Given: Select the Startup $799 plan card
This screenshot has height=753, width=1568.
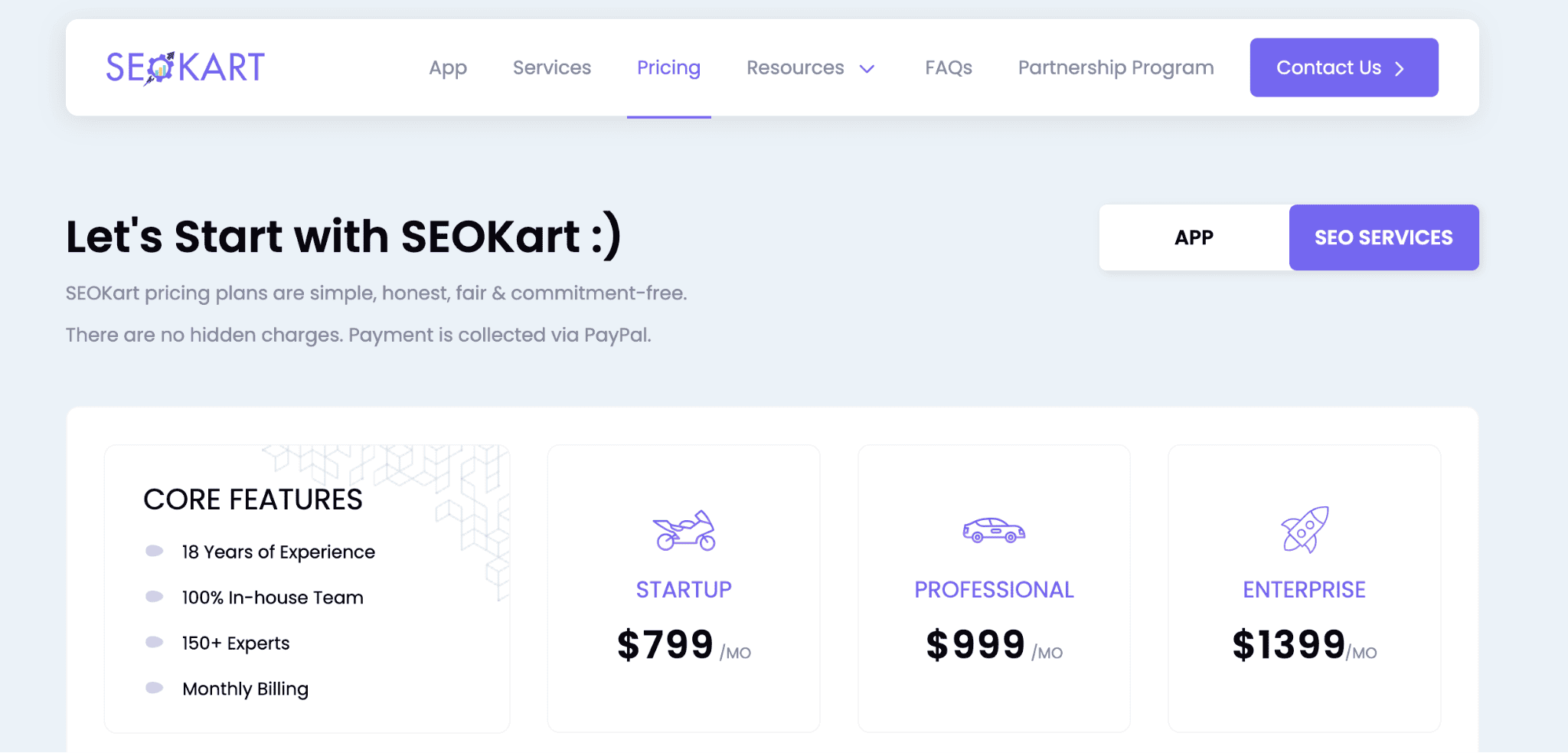Looking at the screenshot, I should 684,587.
